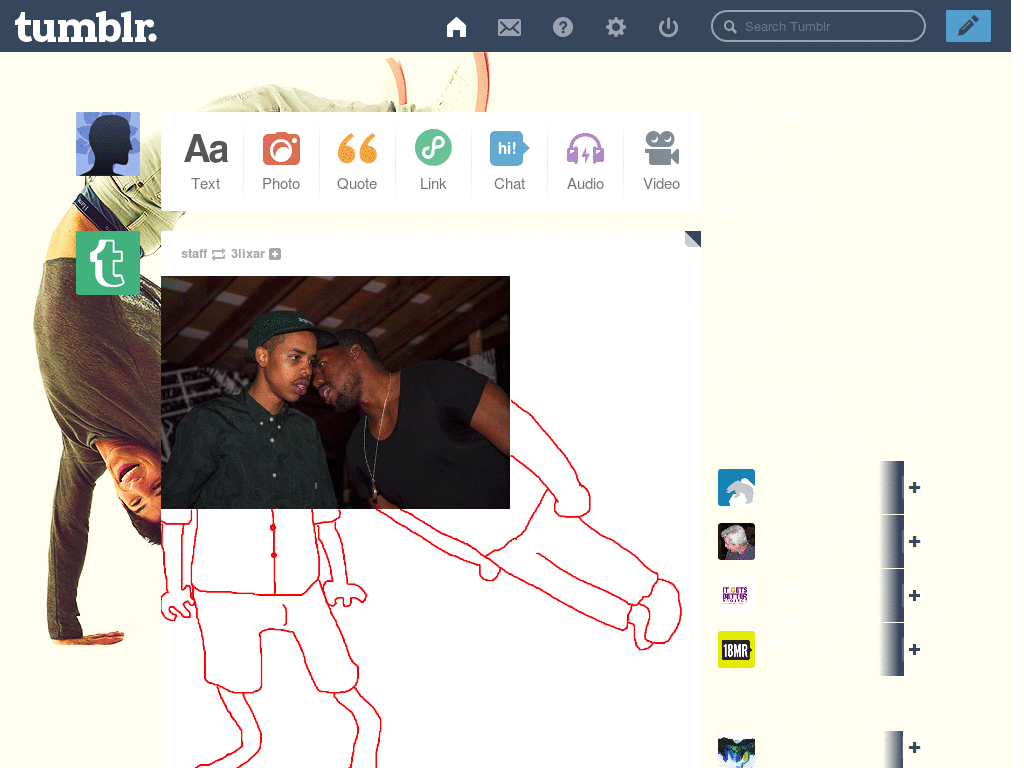Add a new Link post
The width and height of the screenshot is (1024, 768).
433,161
